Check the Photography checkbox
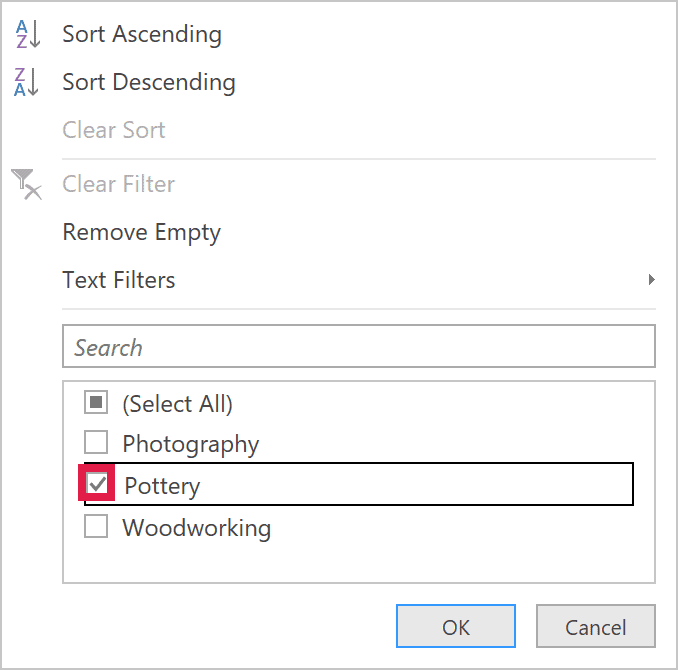 click(96, 442)
